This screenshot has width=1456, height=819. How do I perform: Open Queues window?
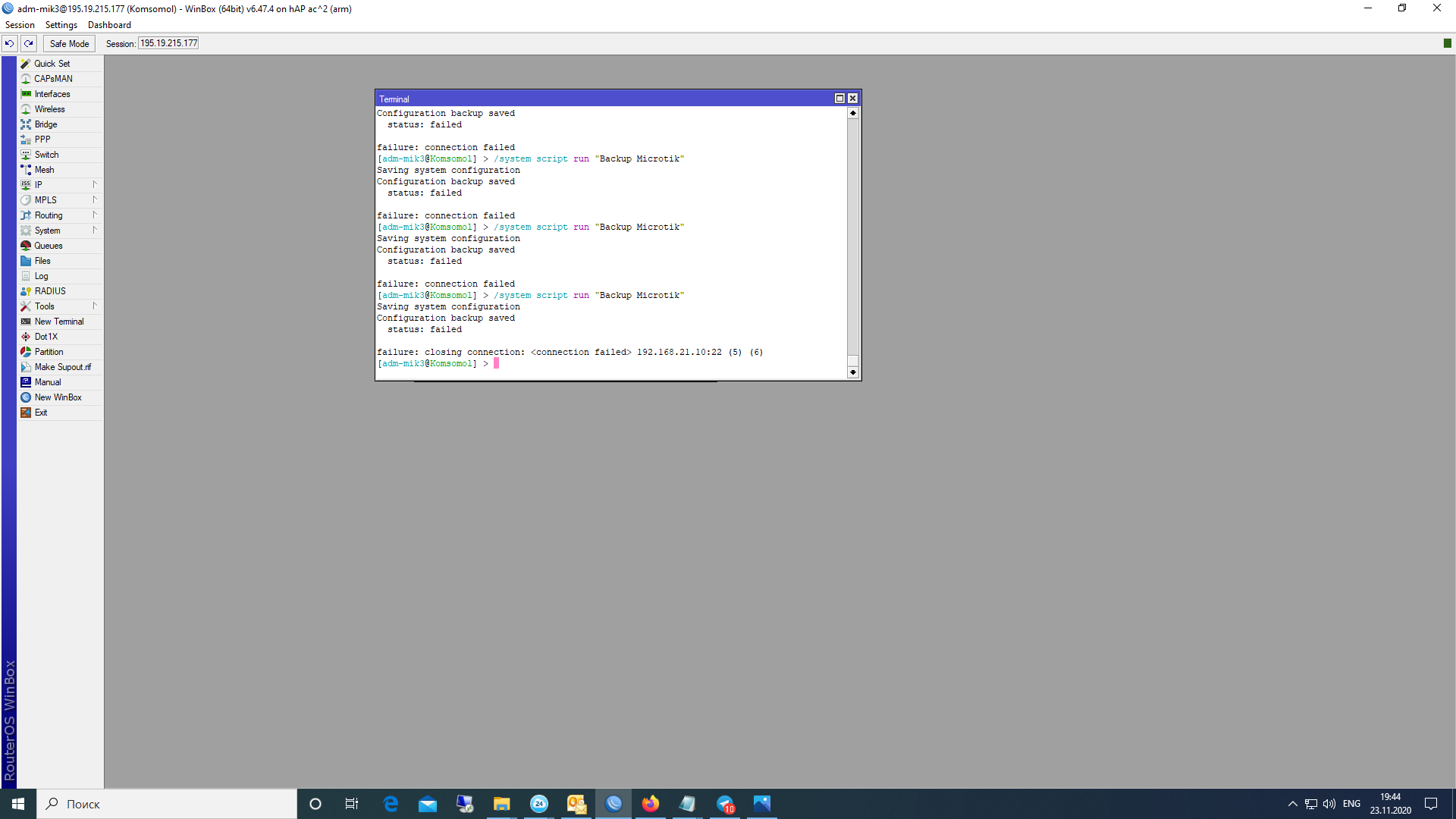point(60,246)
